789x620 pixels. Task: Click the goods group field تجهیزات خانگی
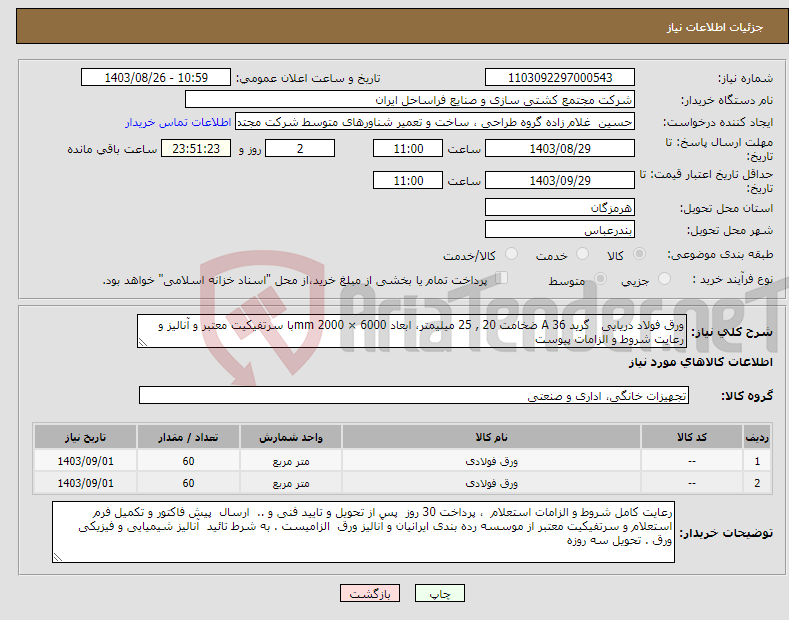pyautogui.click(x=414, y=396)
